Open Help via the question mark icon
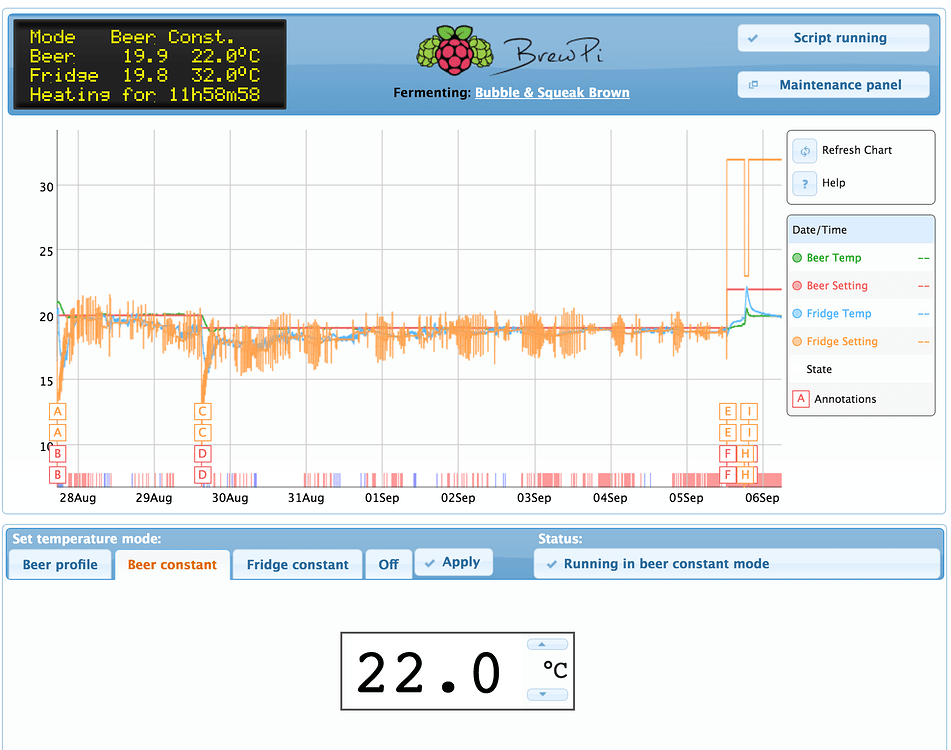This screenshot has height=750, width=951. pyautogui.click(x=804, y=183)
